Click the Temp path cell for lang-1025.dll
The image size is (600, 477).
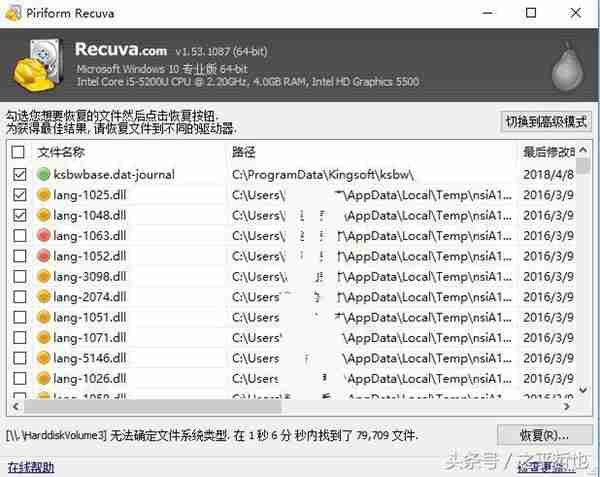372,195
